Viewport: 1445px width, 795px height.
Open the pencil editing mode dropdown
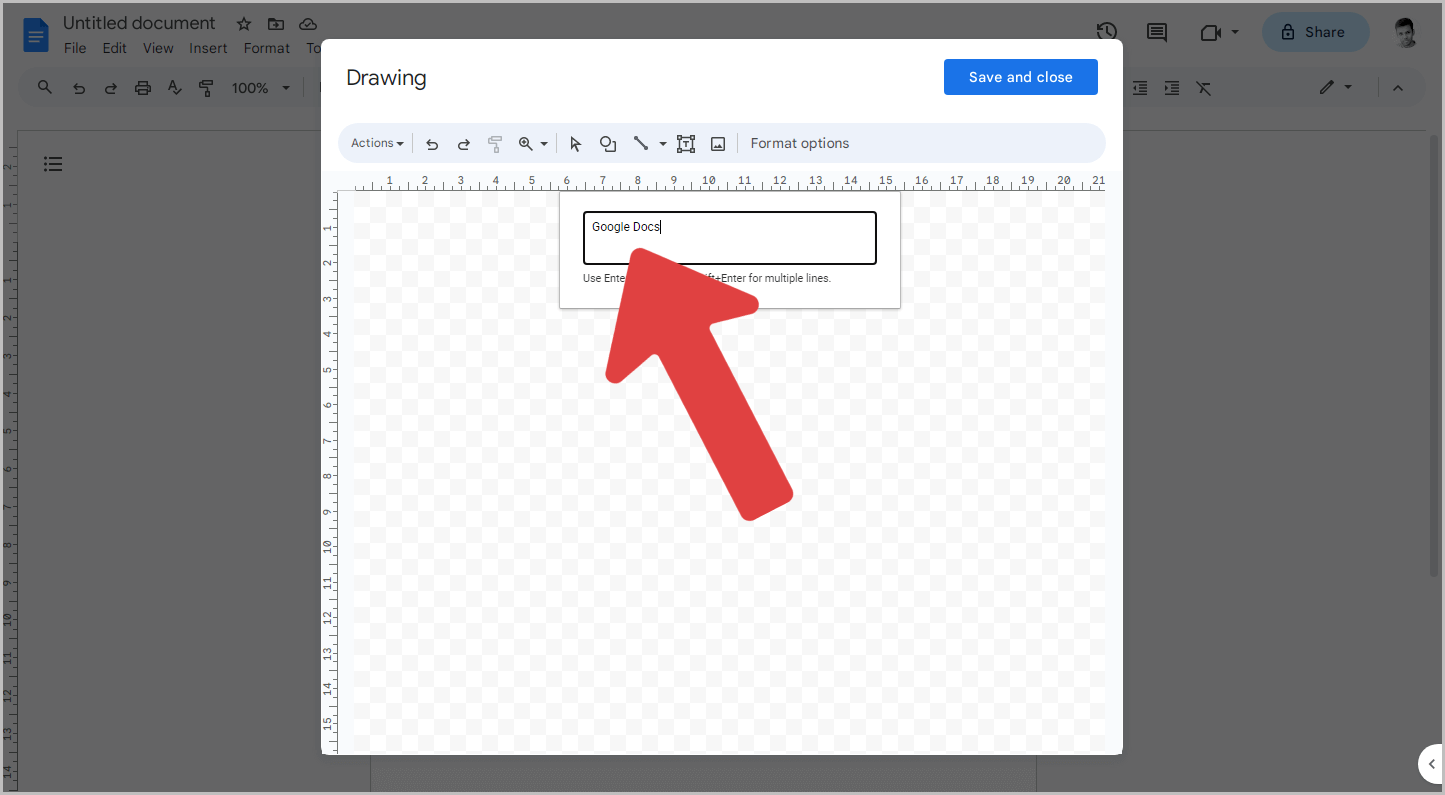(x=1336, y=88)
